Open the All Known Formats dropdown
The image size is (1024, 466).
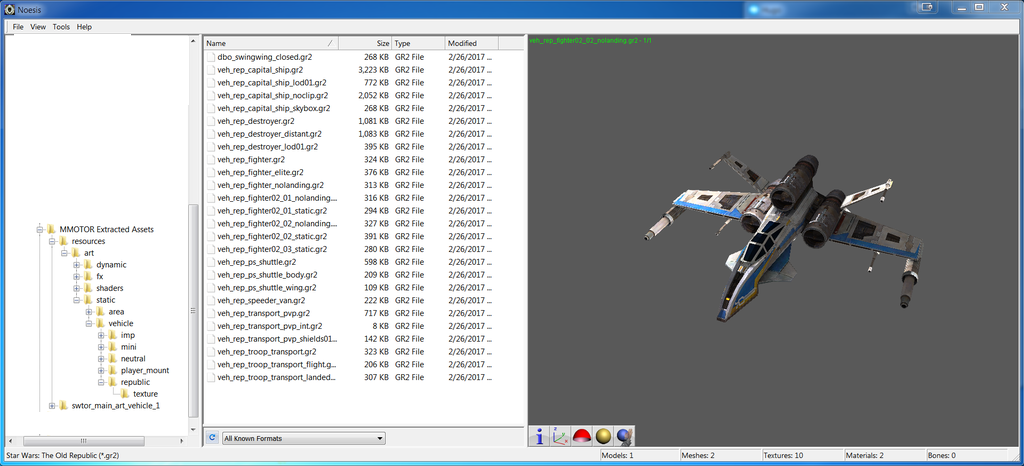(304, 439)
